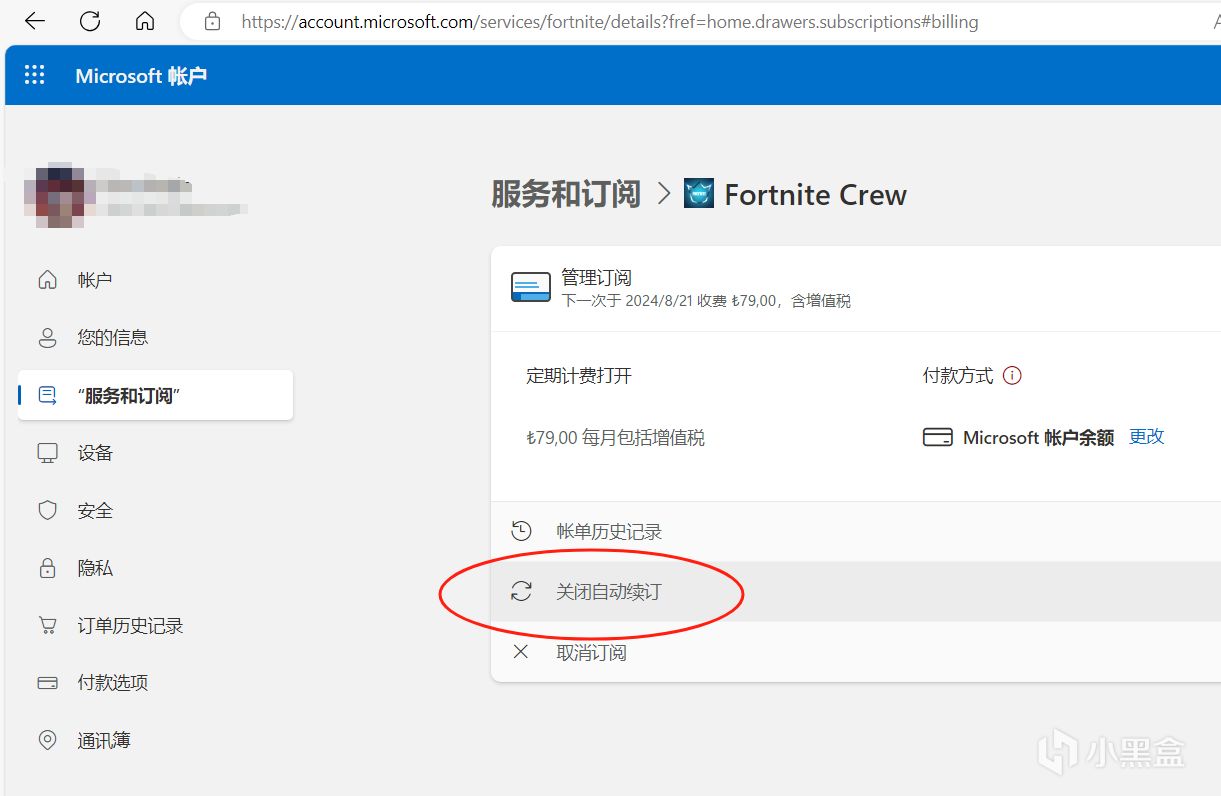Click the 服务和订阅 breadcrumb link

[x=565, y=194]
